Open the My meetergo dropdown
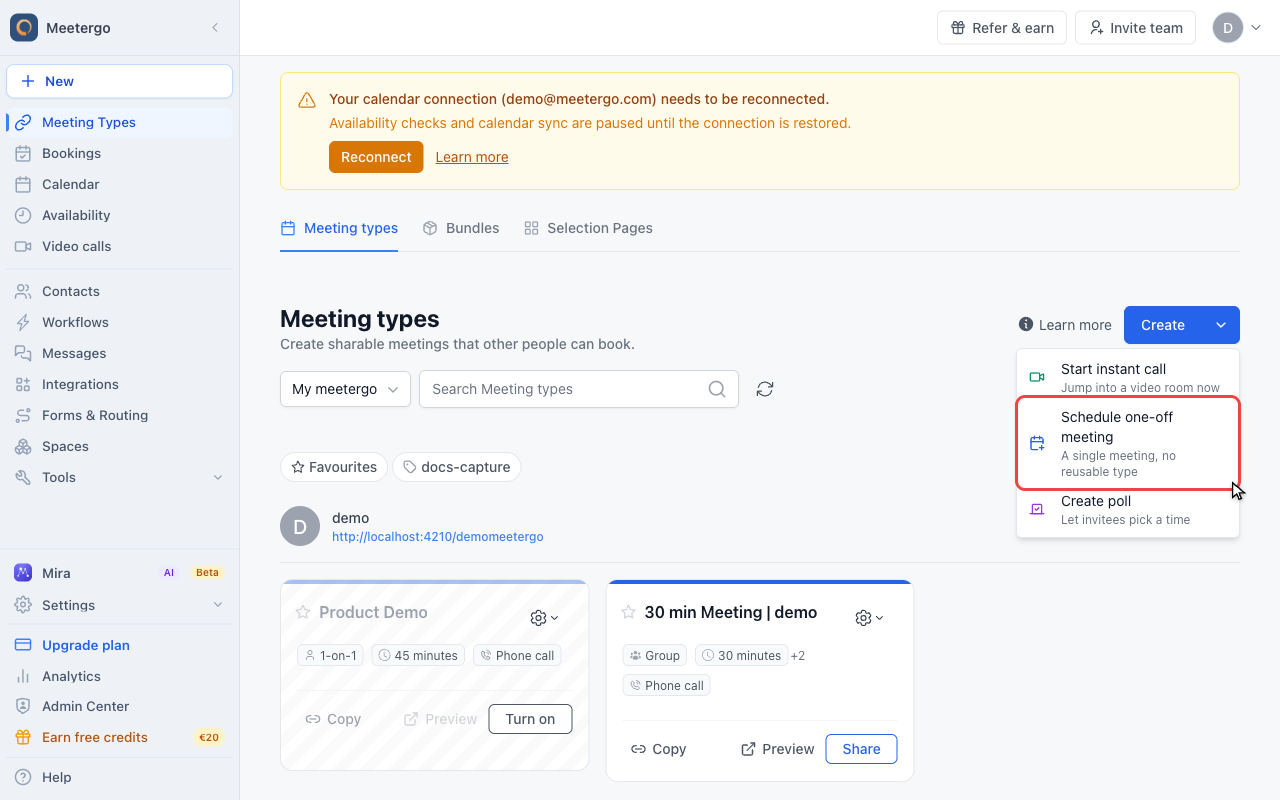This screenshot has height=800, width=1280. (x=345, y=389)
